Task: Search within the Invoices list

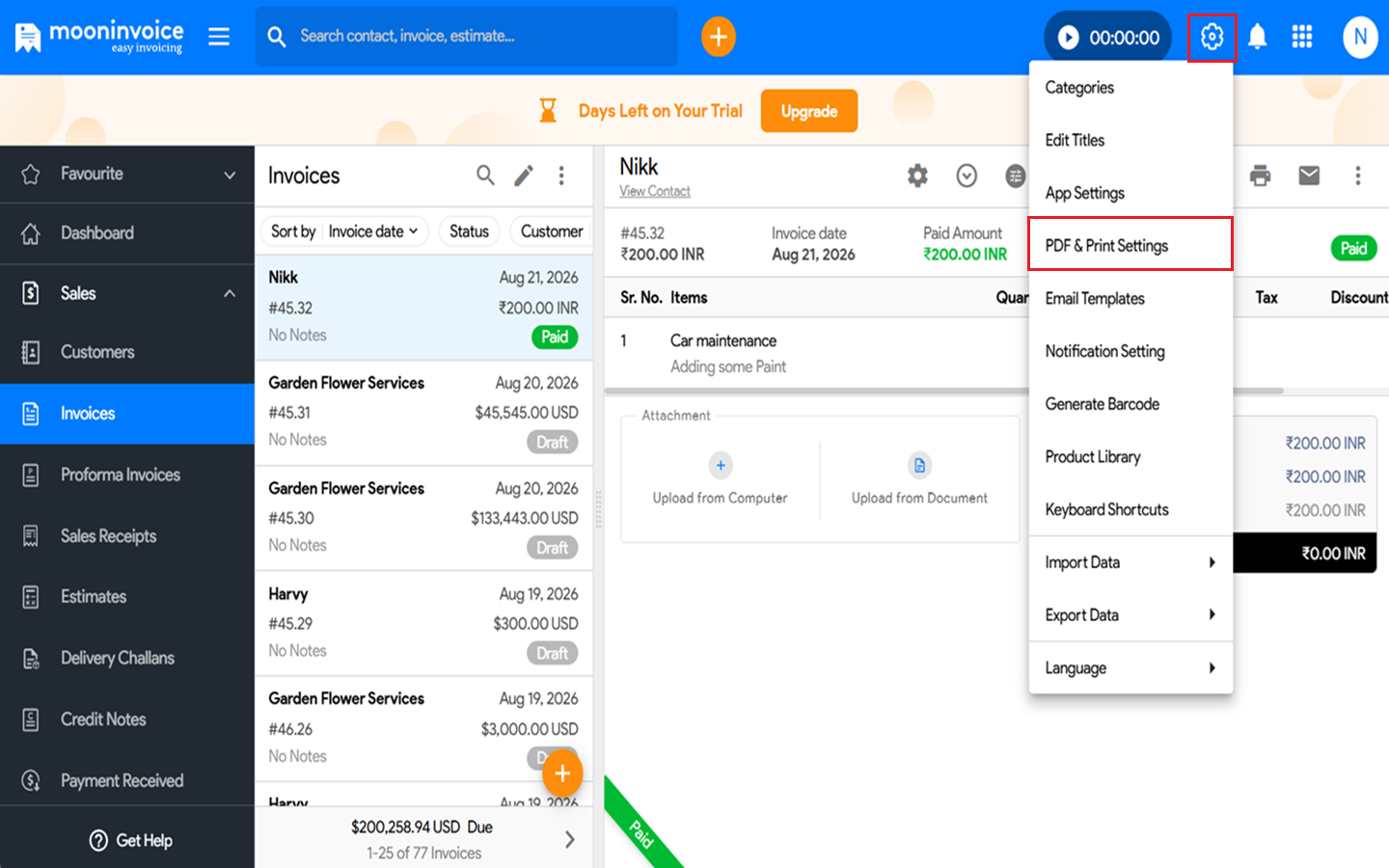Action: click(485, 176)
